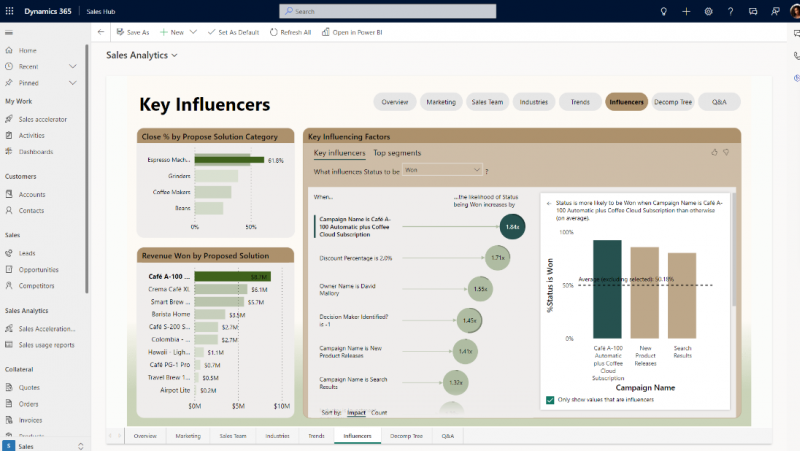The height and width of the screenshot is (451, 800).
Task: Click the thumbs down icon on visual
Action: 726,152
